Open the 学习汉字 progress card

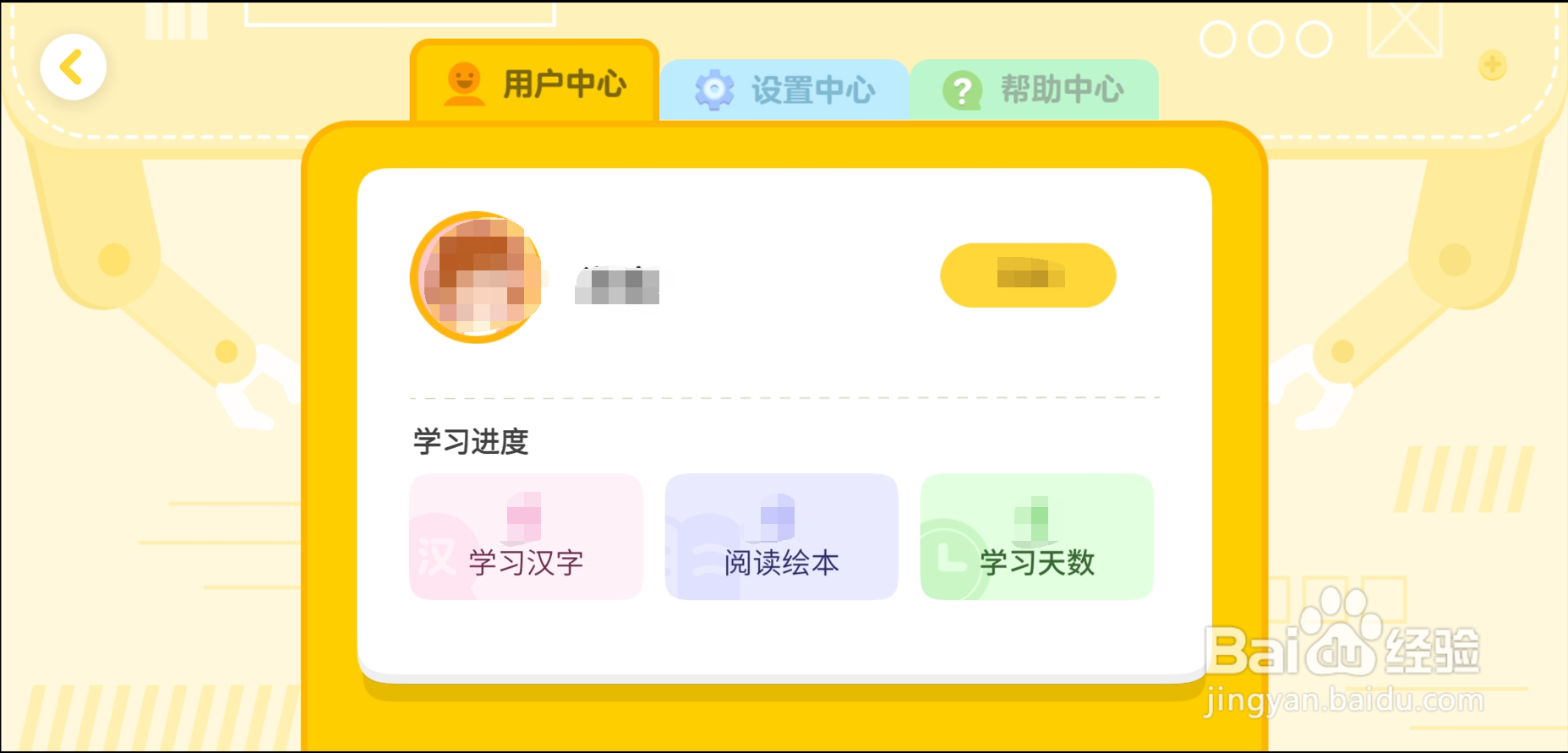526,537
